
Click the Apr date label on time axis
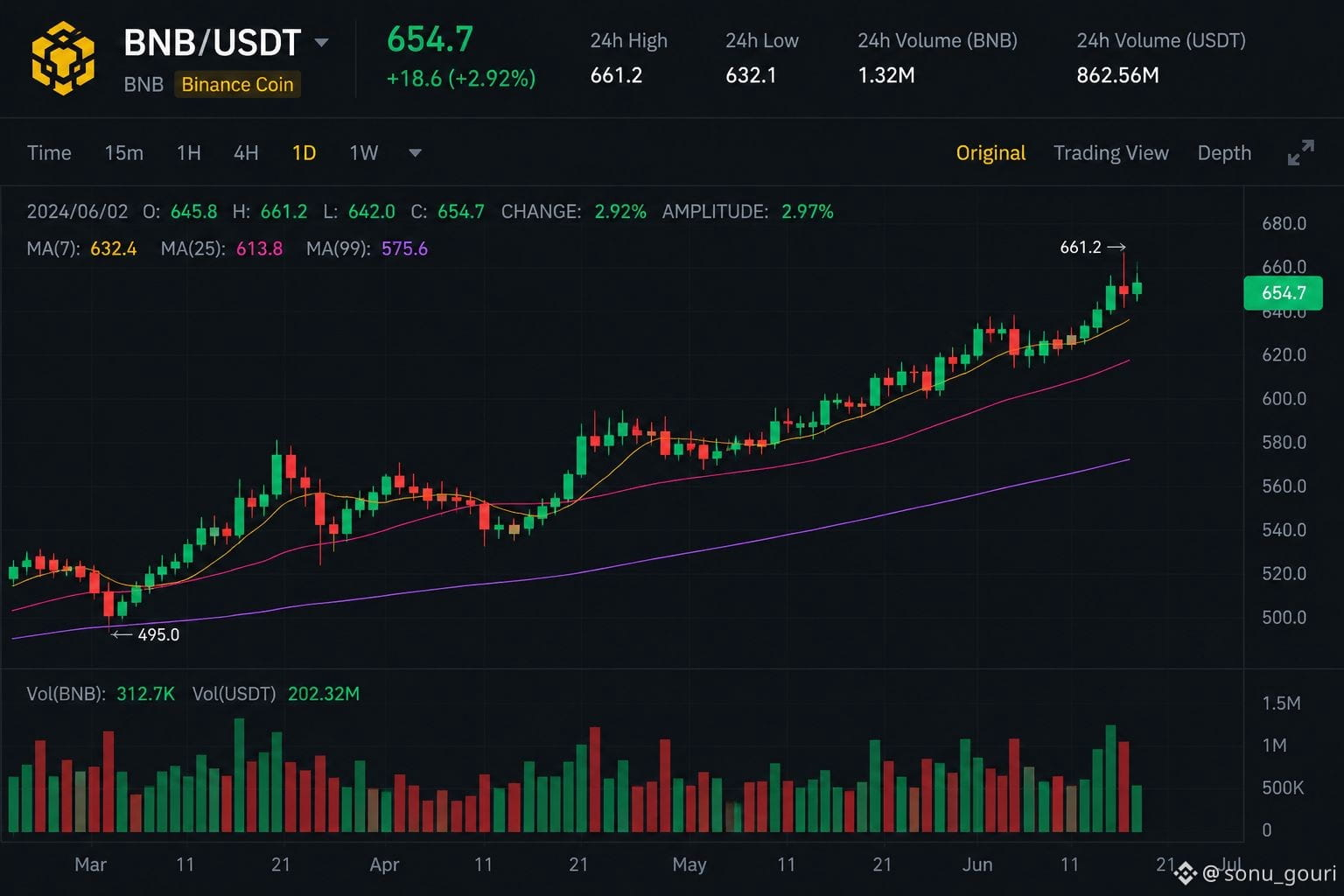coord(384,864)
